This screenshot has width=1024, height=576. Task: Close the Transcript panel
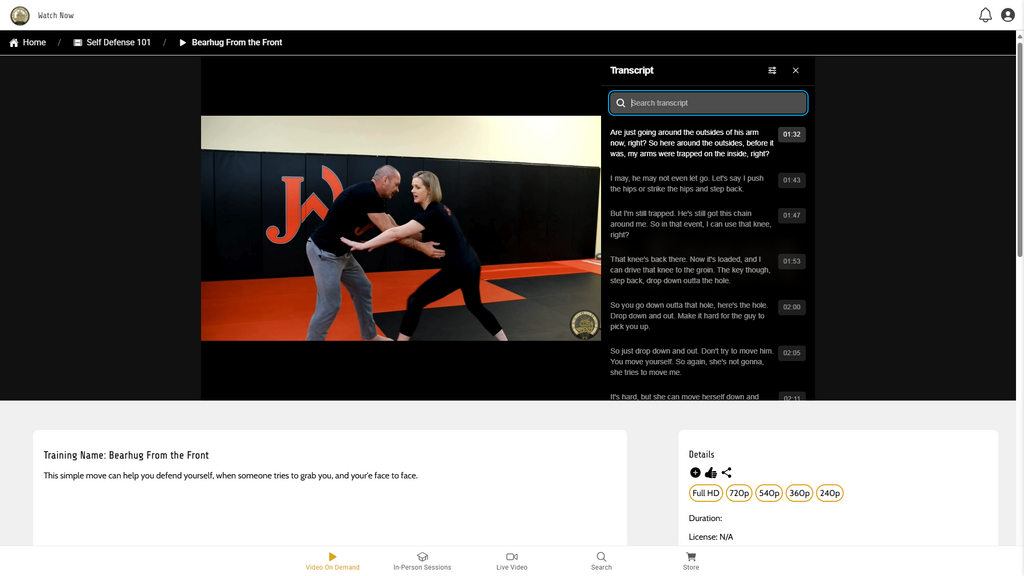pos(796,71)
